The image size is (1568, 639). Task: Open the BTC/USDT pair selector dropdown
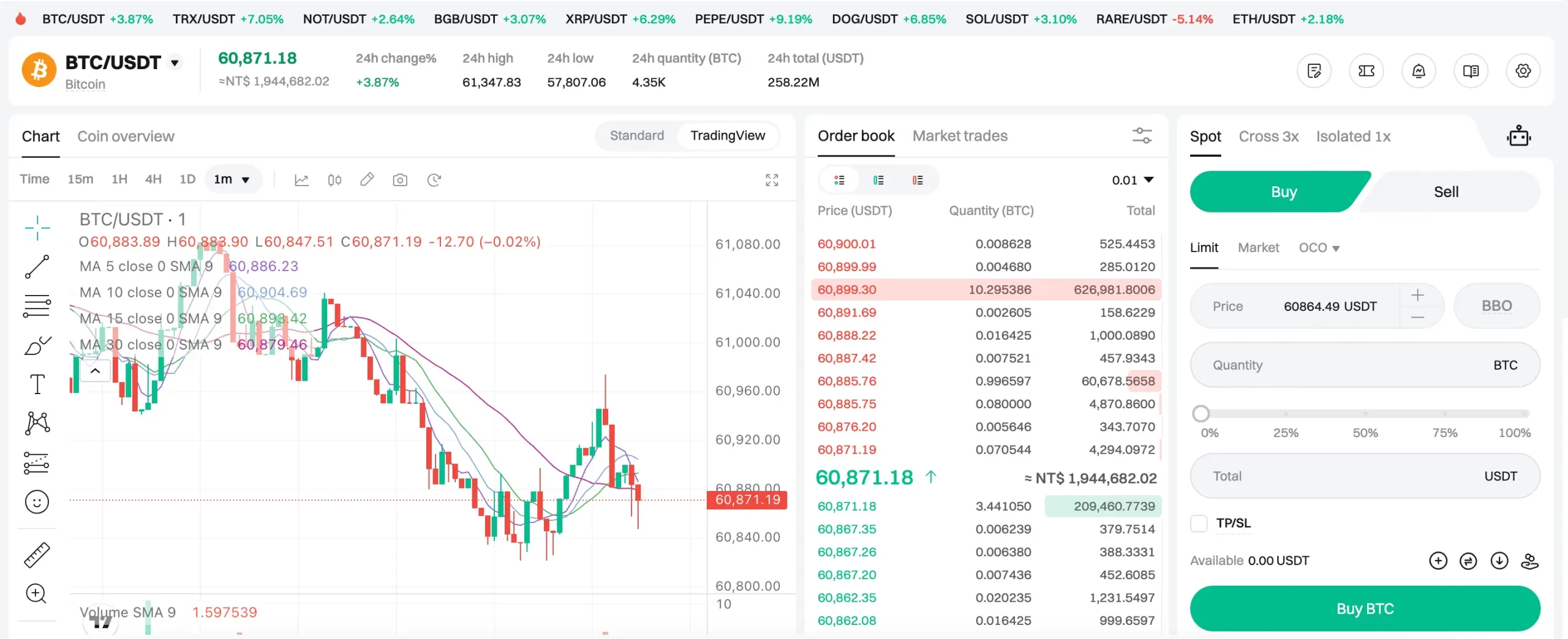pyautogui.click(x=175, y=62)
